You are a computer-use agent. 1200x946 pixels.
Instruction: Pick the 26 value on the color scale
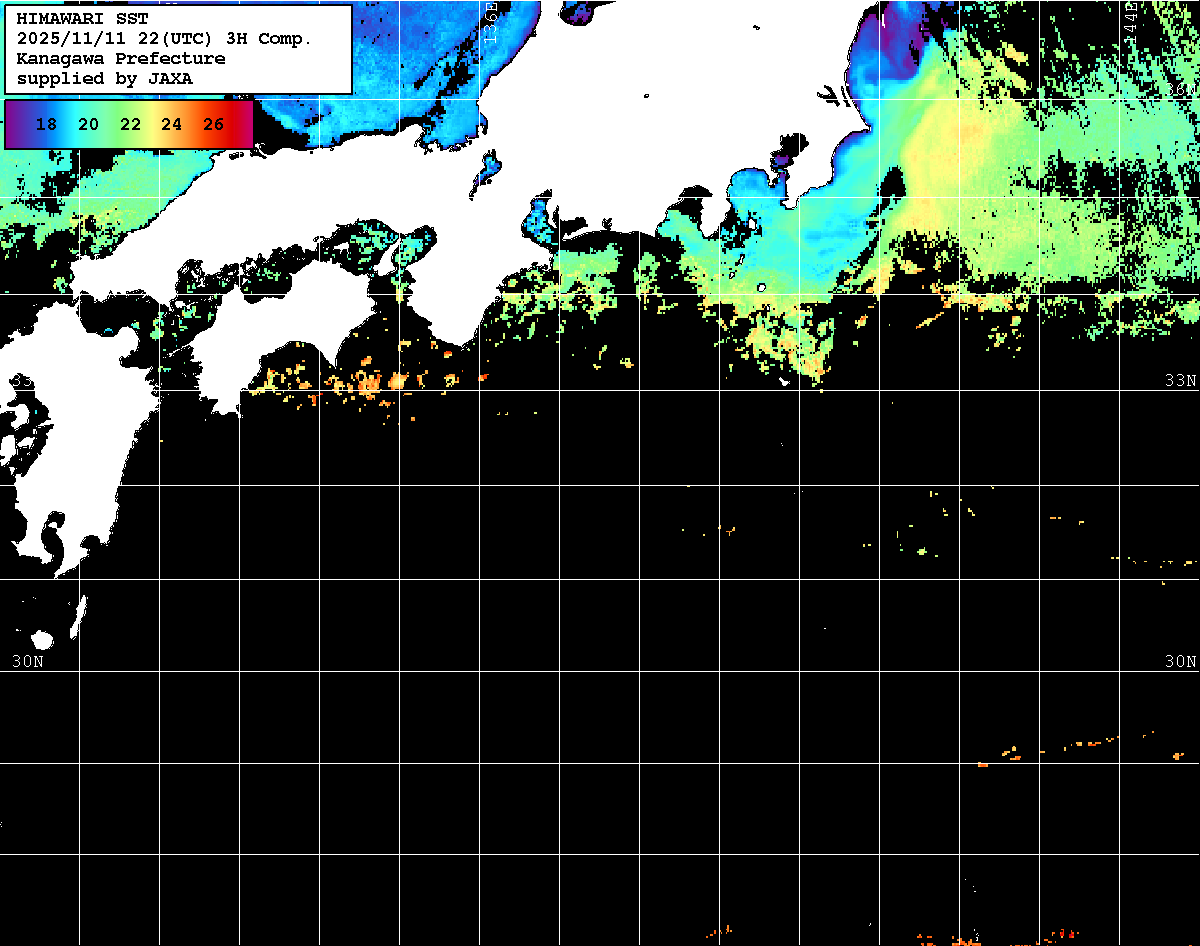(x=213, y=125)
